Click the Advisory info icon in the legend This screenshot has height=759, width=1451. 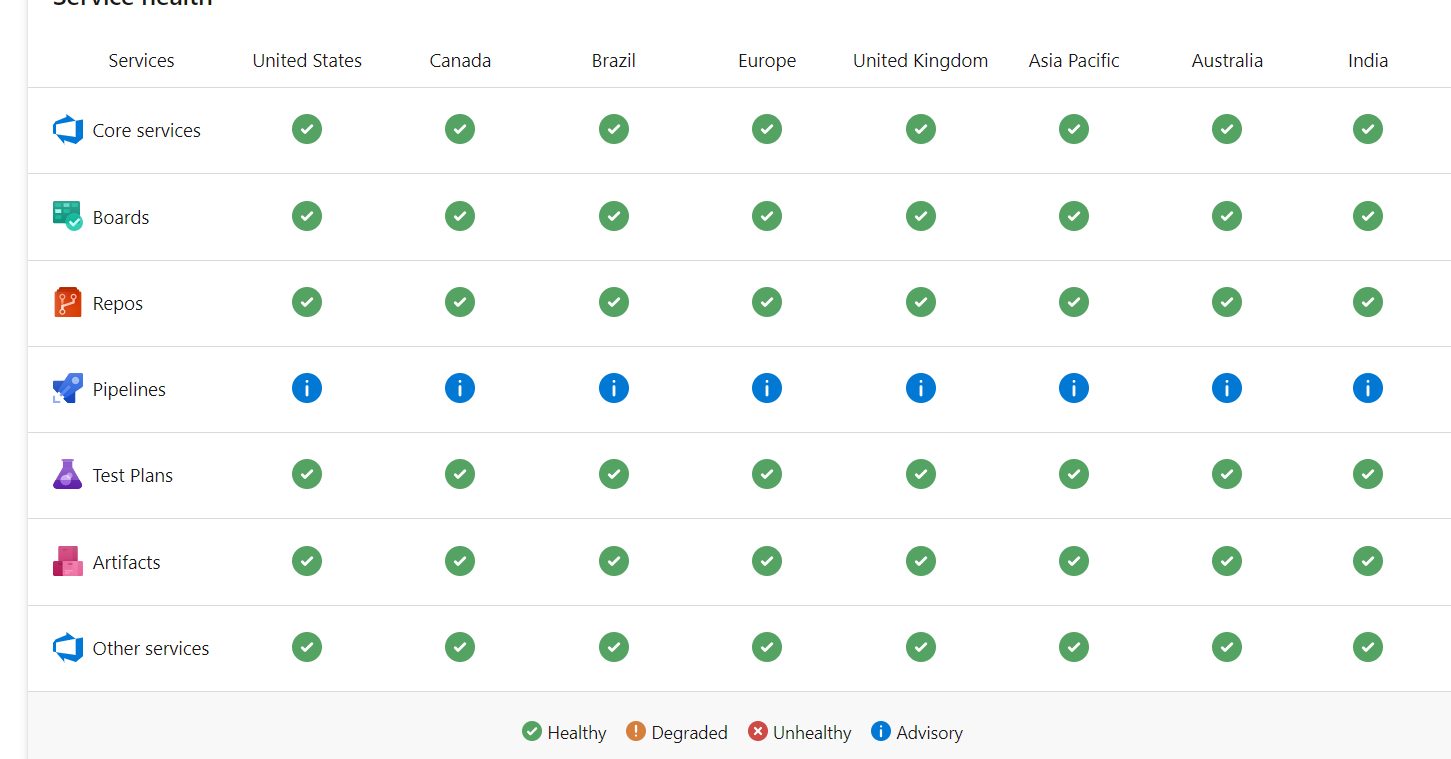click(881, 731)
